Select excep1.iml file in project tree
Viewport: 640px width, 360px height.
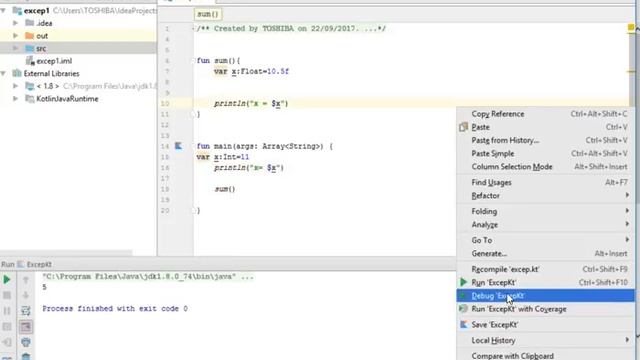pos(54,61)
